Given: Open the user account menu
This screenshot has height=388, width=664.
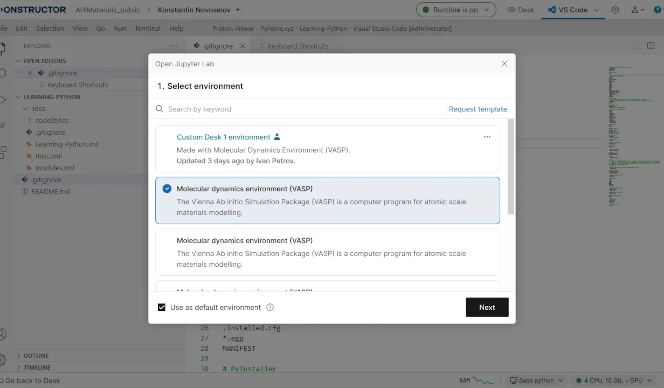Looking at the screenshot, I should click(638, 9).
